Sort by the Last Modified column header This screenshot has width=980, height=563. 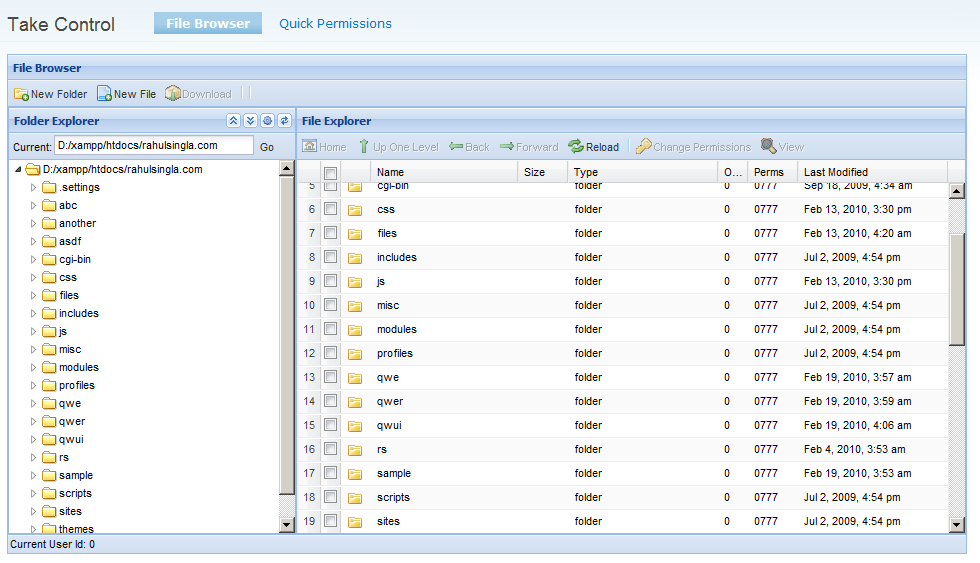coord(836,172)
